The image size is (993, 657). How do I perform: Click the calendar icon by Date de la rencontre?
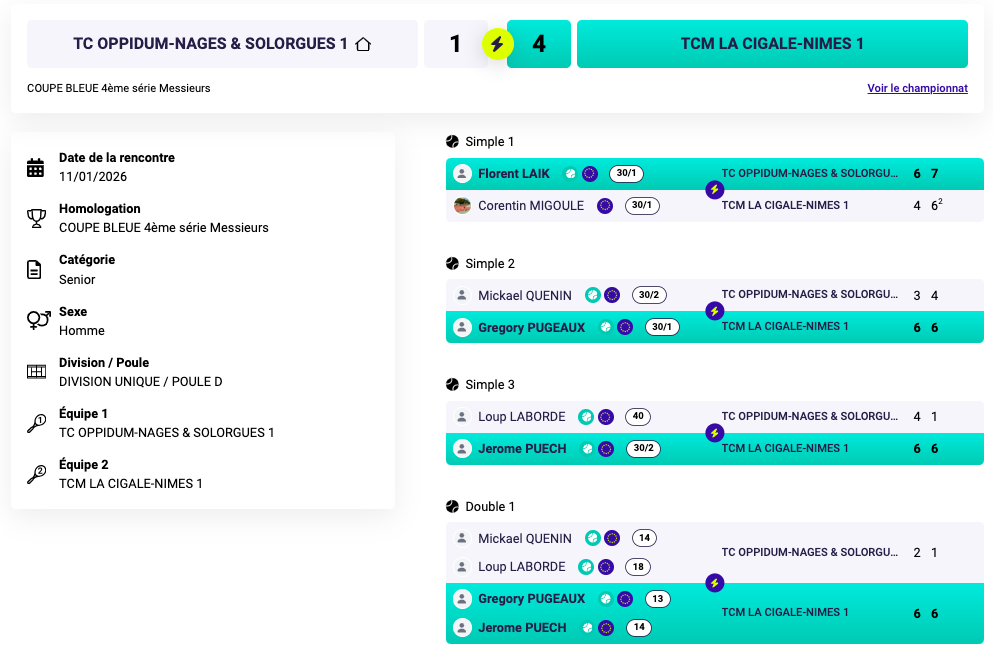click(36, 168)
